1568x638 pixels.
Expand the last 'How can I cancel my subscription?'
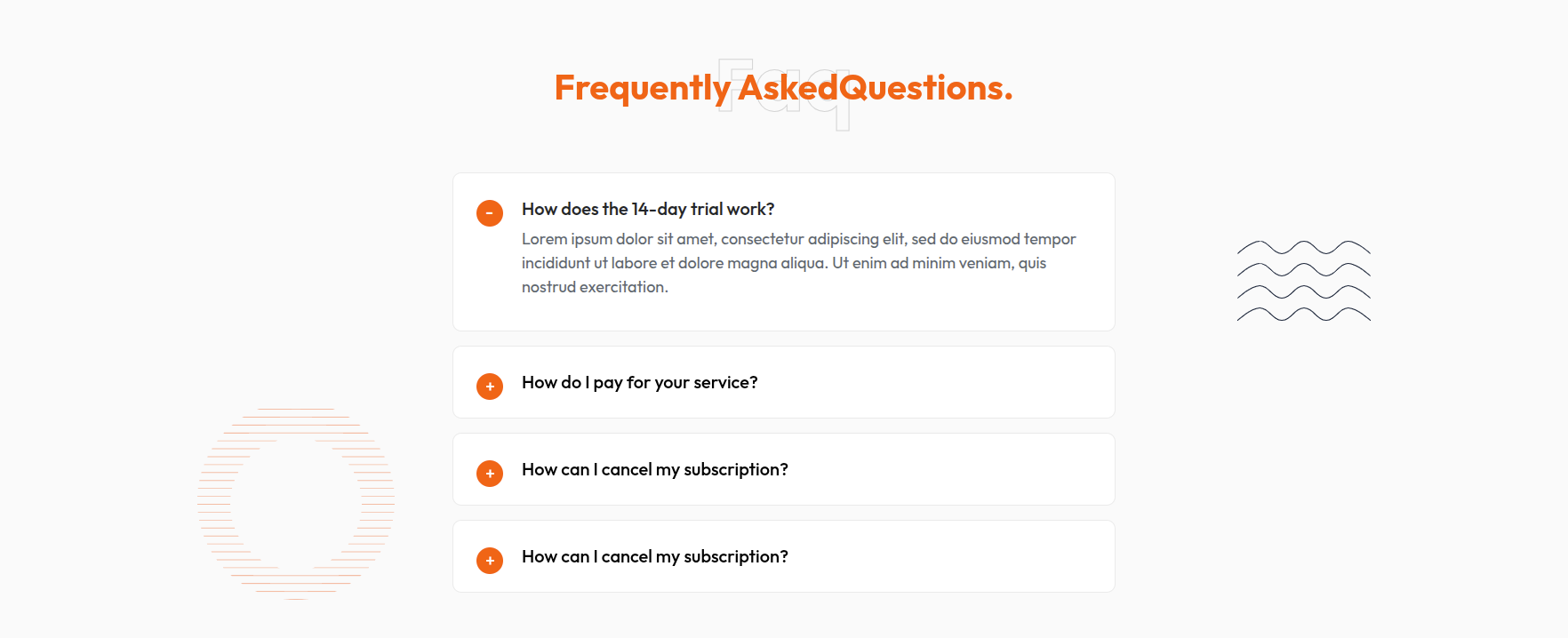(x=654, y=556)
